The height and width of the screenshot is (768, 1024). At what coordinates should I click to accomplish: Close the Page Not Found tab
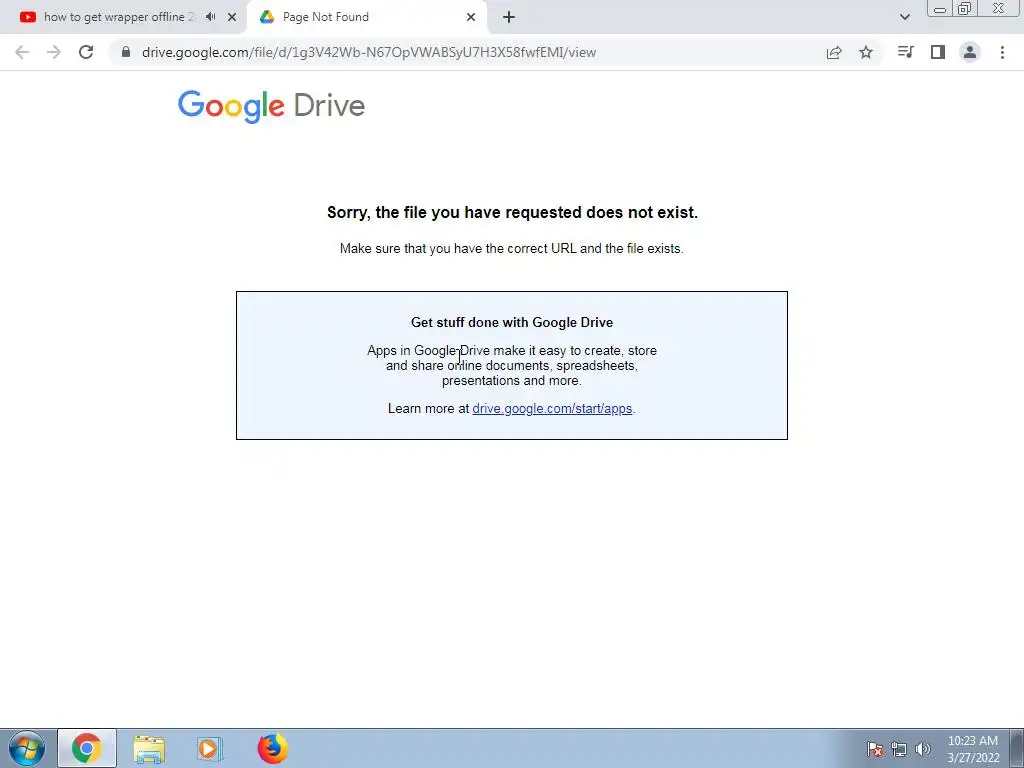pyautogui.click(x=471, y=17)
